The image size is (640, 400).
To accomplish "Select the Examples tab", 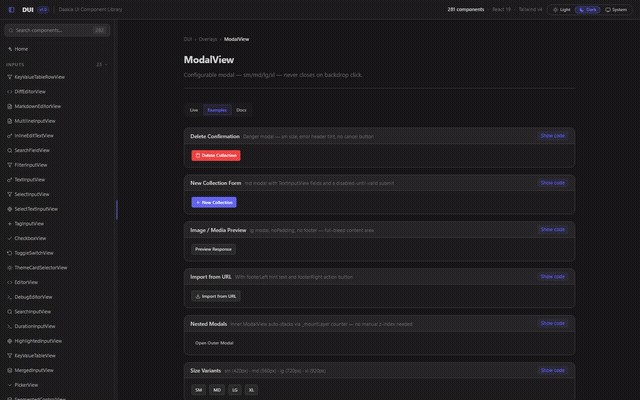I will 217,110.
